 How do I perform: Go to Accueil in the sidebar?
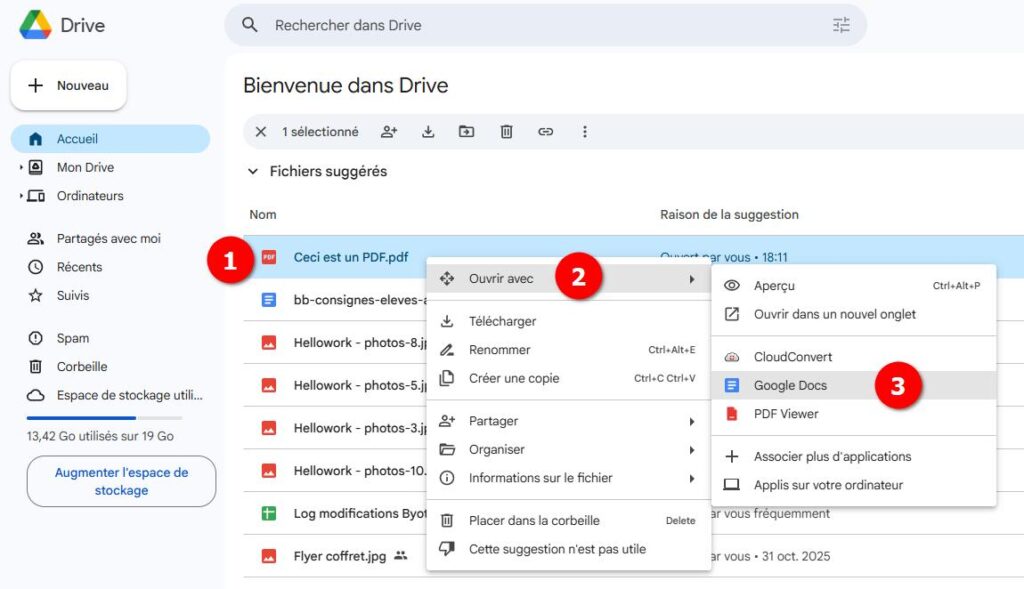110,138
